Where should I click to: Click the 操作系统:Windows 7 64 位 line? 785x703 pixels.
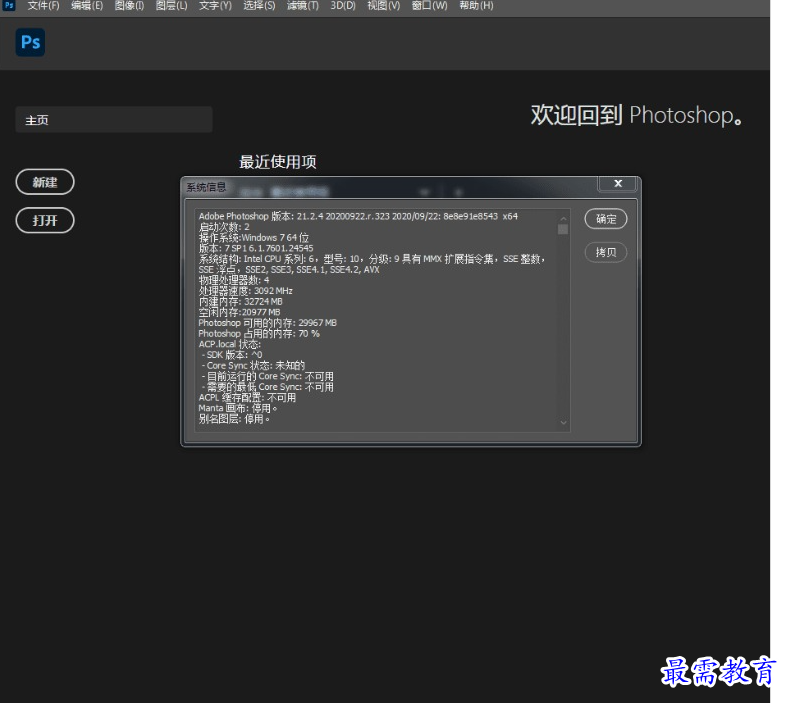(253, 237)
